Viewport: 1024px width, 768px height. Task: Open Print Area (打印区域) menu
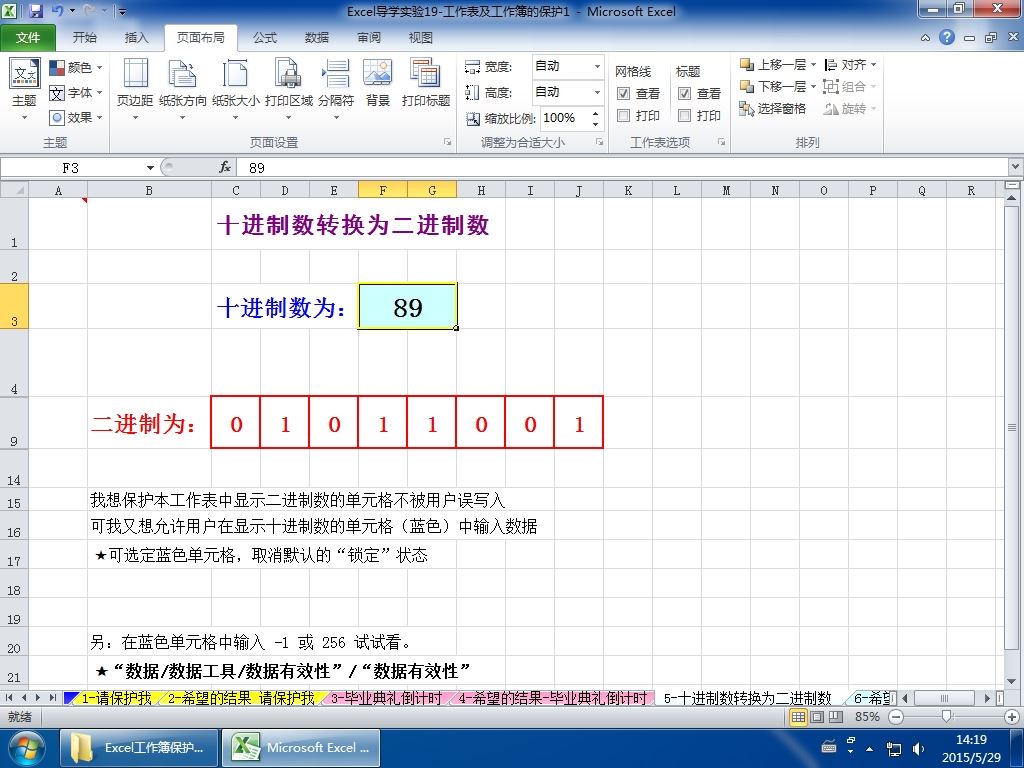coord(288,90)
